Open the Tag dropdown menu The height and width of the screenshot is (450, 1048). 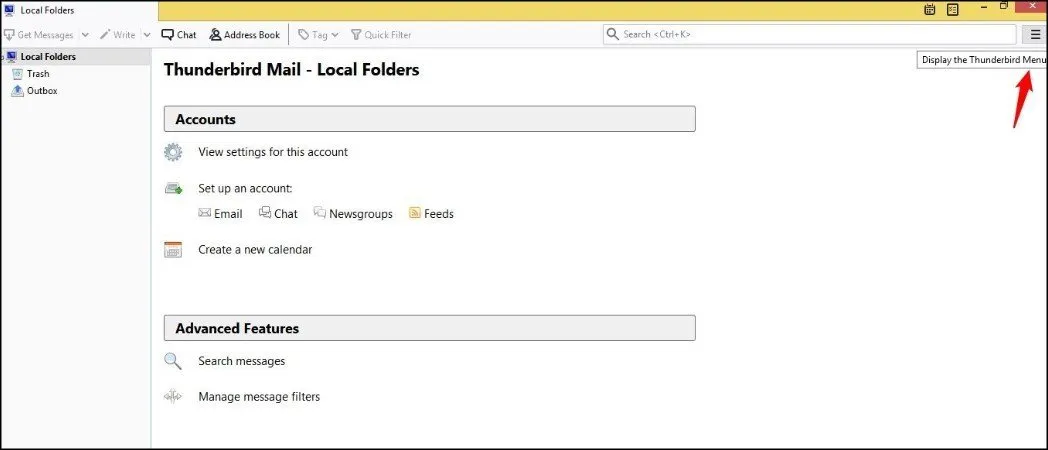pos(318,35)
